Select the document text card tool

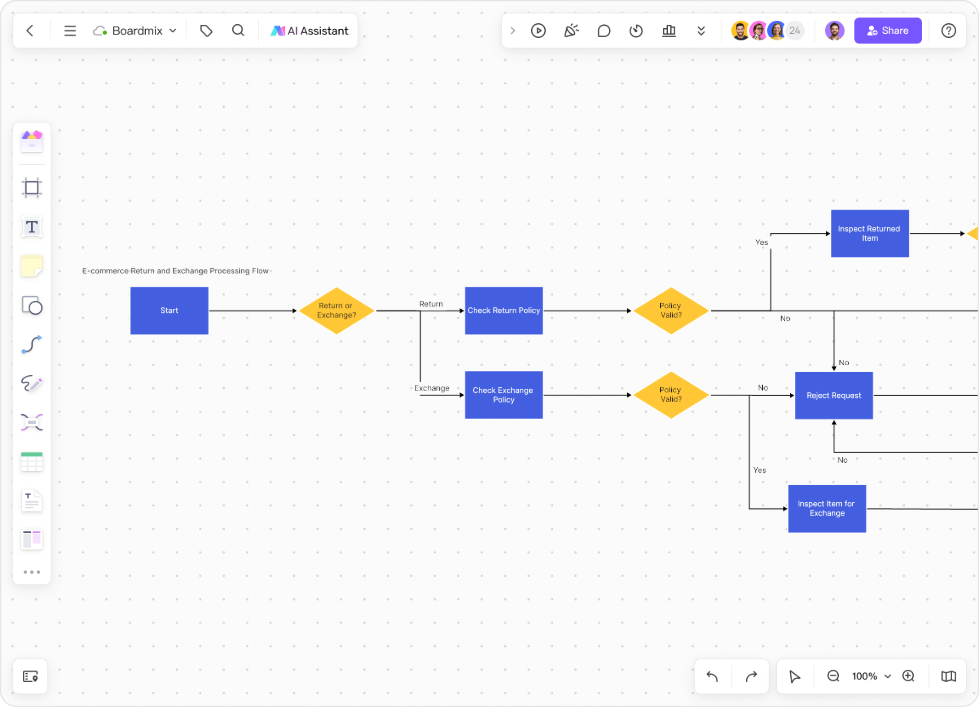[x=32, y=501]
